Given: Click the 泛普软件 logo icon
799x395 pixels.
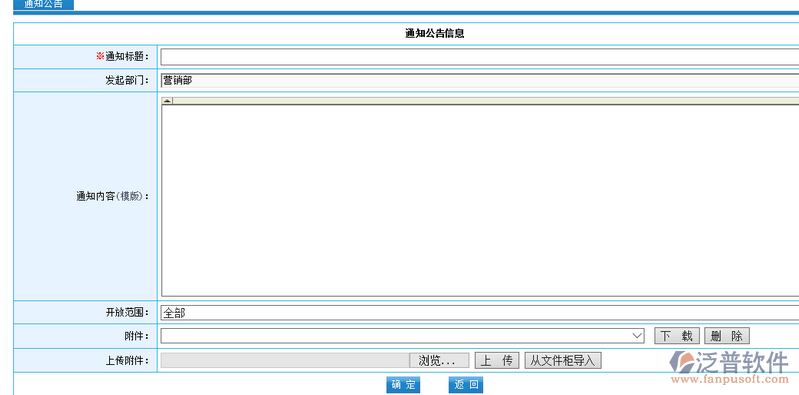Looking at the screenshot, I should tap(681, 361).
